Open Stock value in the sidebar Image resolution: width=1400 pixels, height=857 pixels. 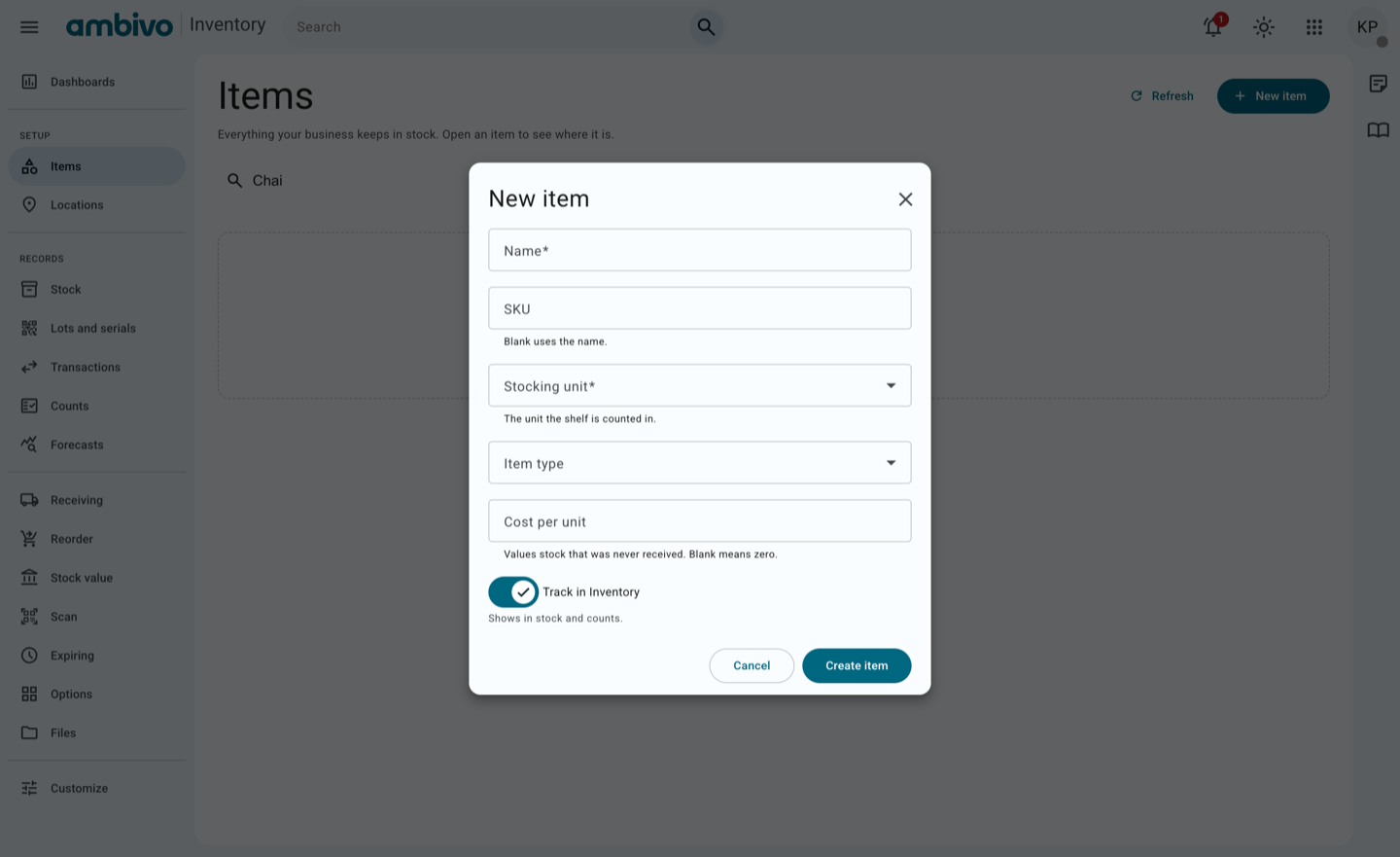point(96,578)
